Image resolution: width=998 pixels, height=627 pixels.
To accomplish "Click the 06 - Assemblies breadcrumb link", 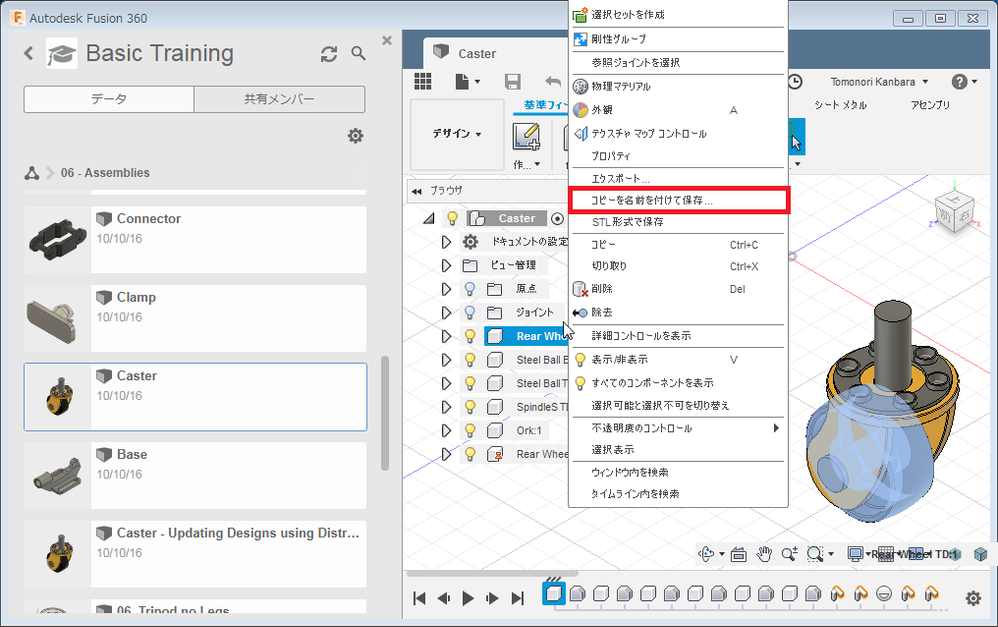I will click(x=105, y=173).
